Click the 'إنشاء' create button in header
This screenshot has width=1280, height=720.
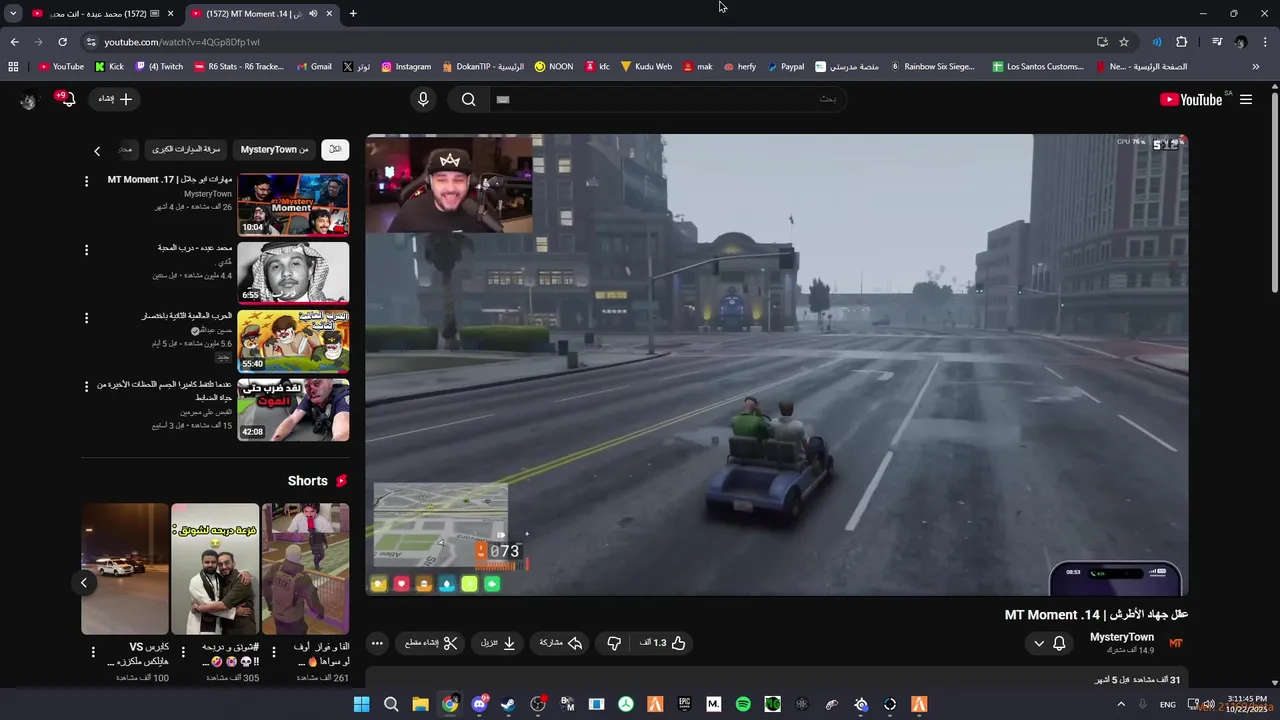(x=115, y=99)
